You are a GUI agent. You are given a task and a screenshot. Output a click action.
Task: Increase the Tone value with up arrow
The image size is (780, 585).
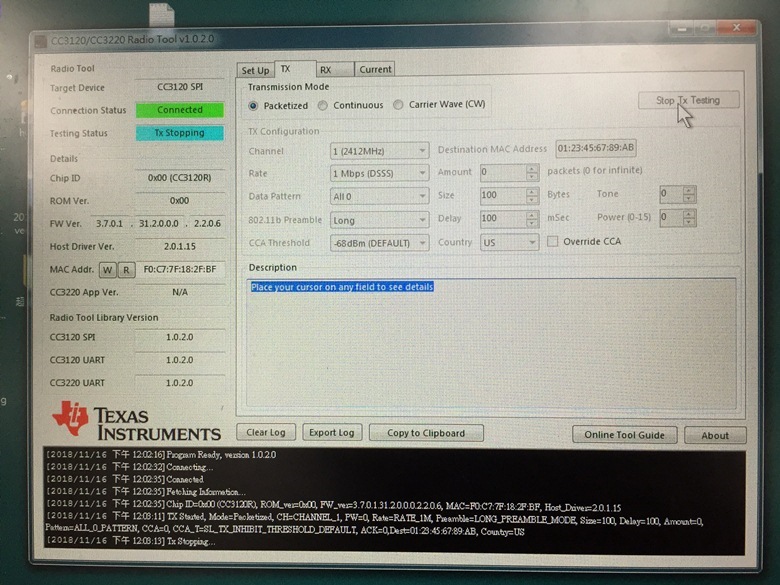tap(689, 190)
